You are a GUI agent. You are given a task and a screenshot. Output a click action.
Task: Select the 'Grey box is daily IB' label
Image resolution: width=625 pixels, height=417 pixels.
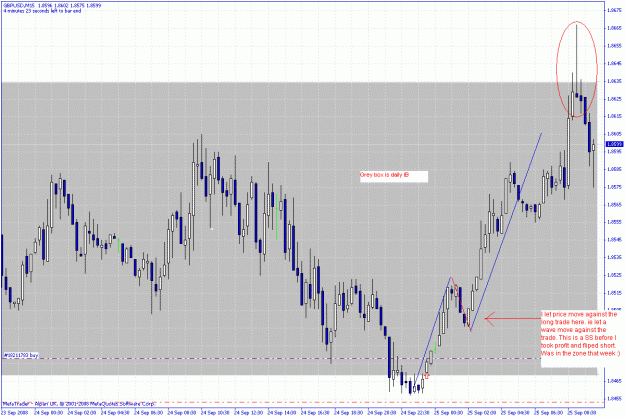pos(384,175)
